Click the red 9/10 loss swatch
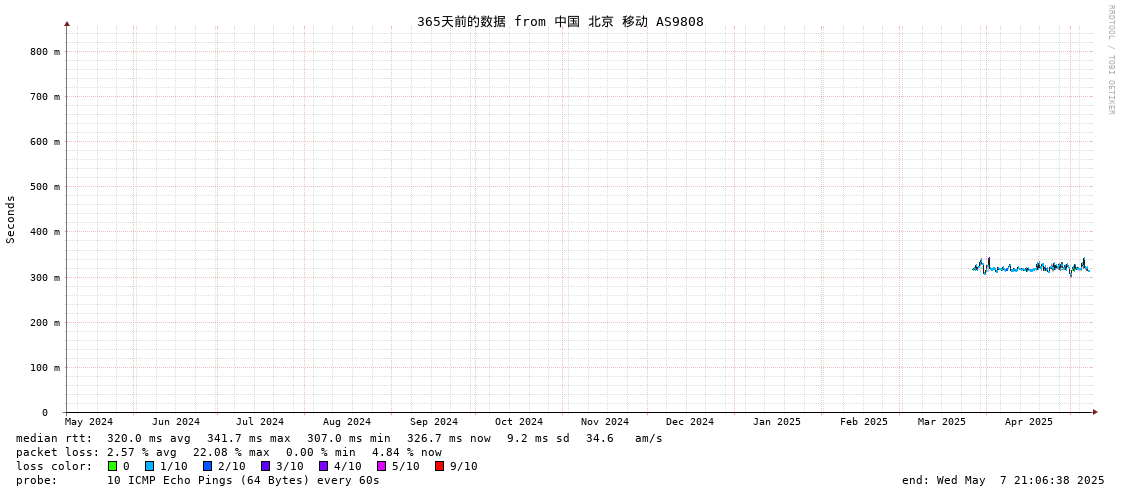Image resolution: width=1121 pixels, height=494 pixels. tap(439, 466)
